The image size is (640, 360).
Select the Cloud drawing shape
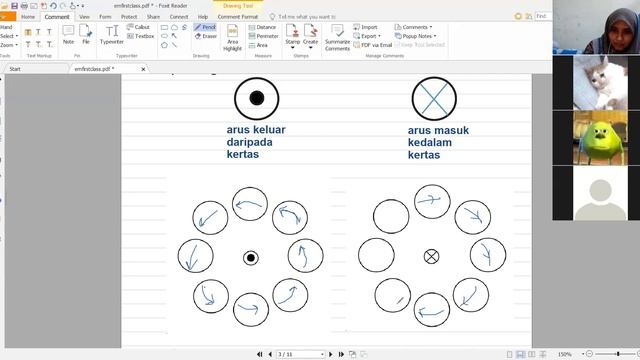(x=174, y=27)
